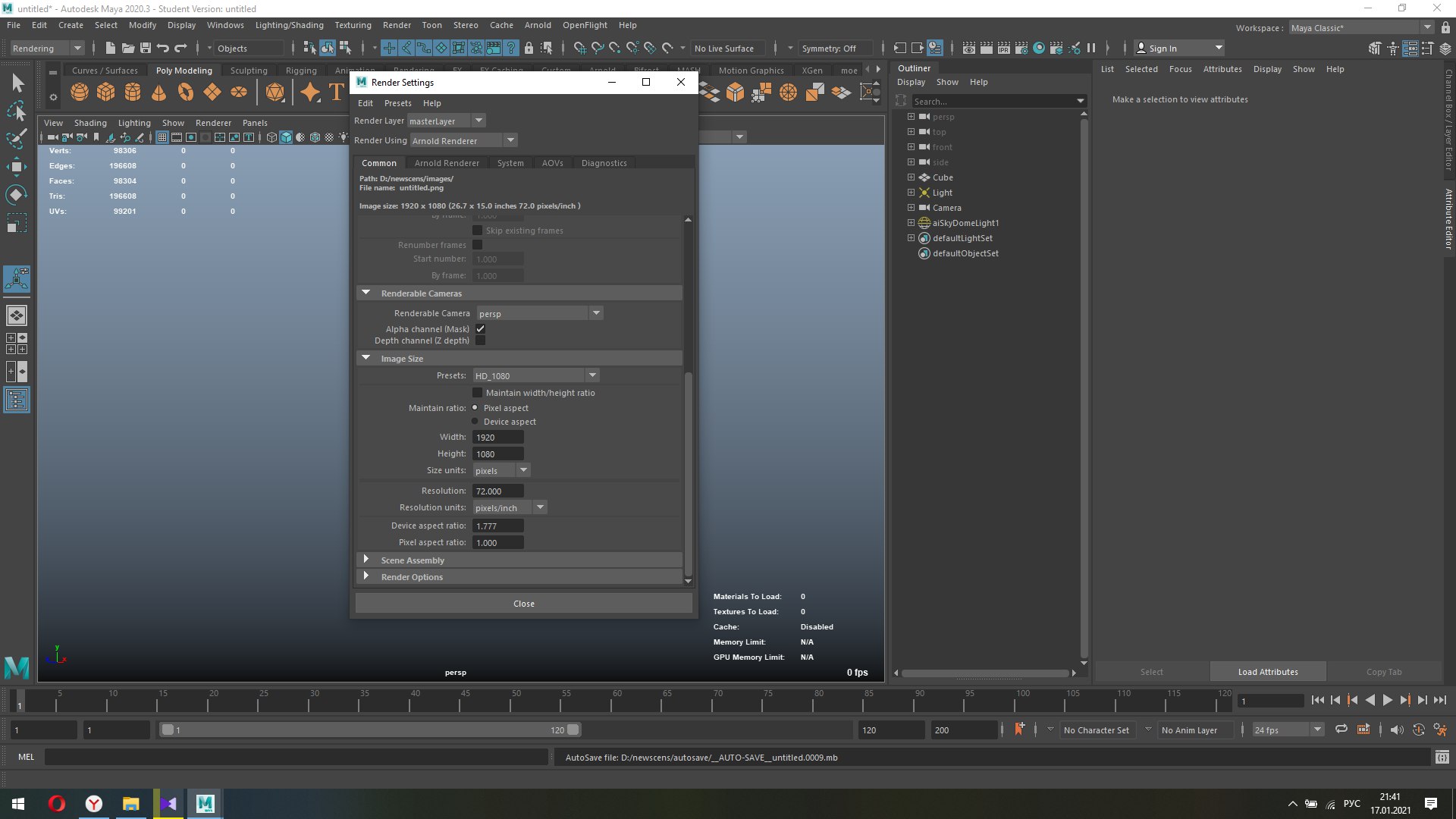Collapse Image Size section
The width and height of the screenshot is (1456, 819).
[366, 358]
